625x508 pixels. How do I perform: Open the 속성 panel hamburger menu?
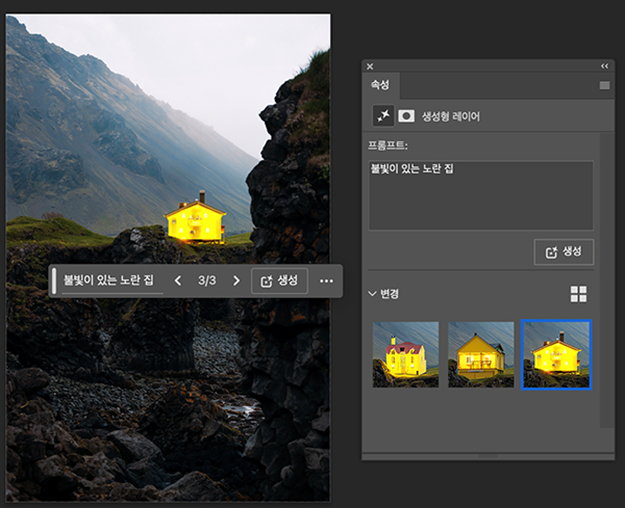click(604, 85)
